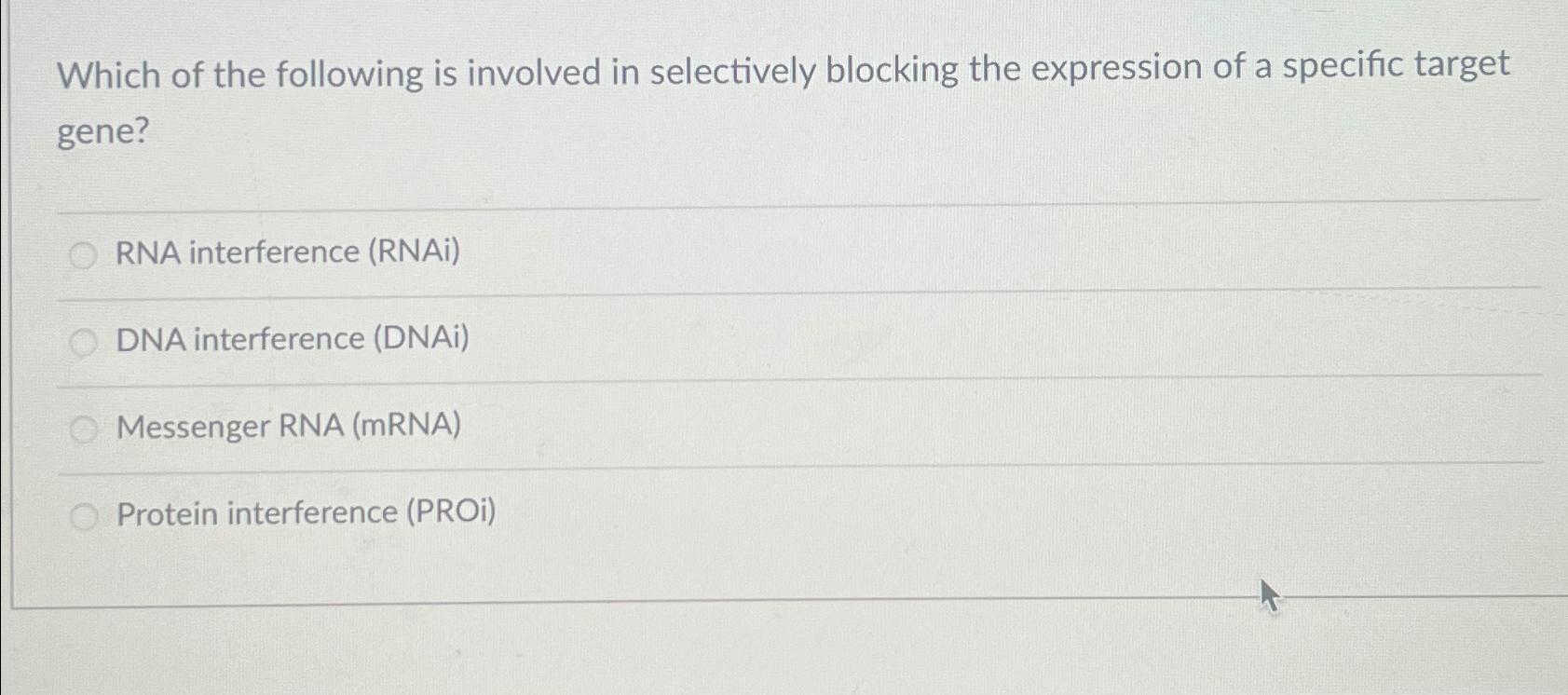This screenshot has width=1568, height=695.
Task: Click the Messenger RNA (mRNA) answer text
Action: pyautogui.click(x=289, y=427)
